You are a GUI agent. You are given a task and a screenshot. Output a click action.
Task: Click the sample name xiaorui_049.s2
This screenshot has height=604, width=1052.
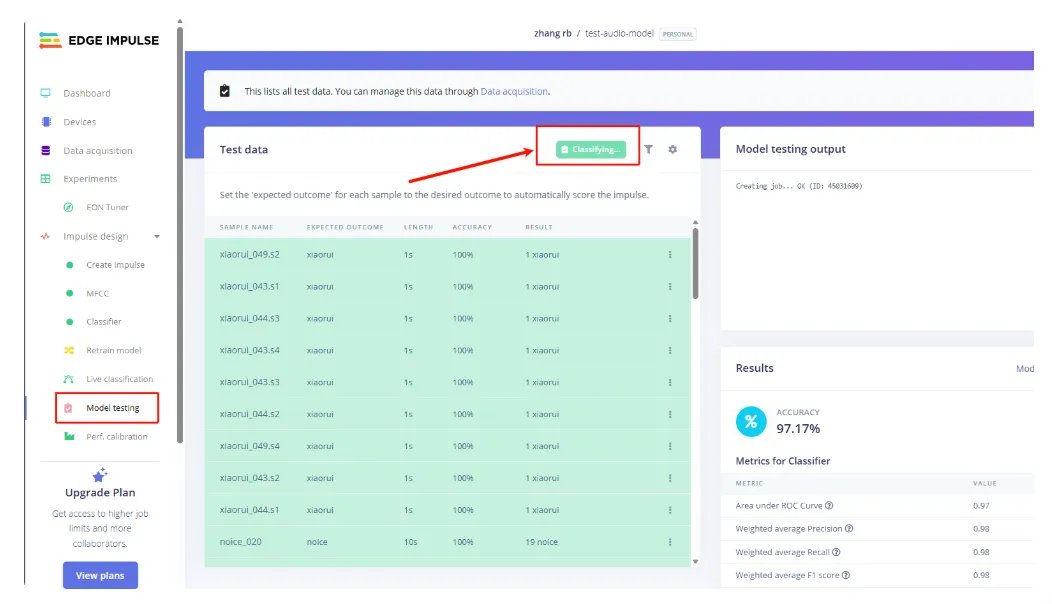tap(250, 255)
